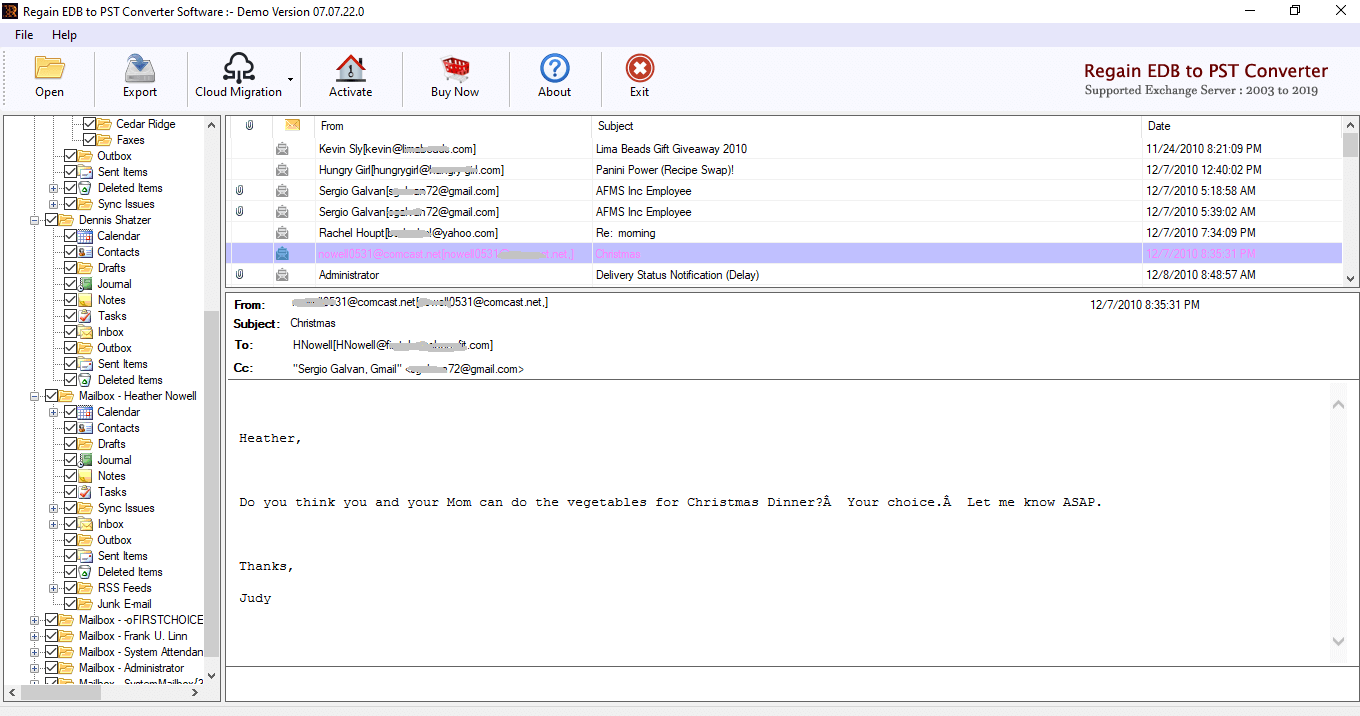Click Deleted Items icon under Heather Nowell
Image resolution: width=1360 pixels, height=716 pixels.
coord(86,572)
